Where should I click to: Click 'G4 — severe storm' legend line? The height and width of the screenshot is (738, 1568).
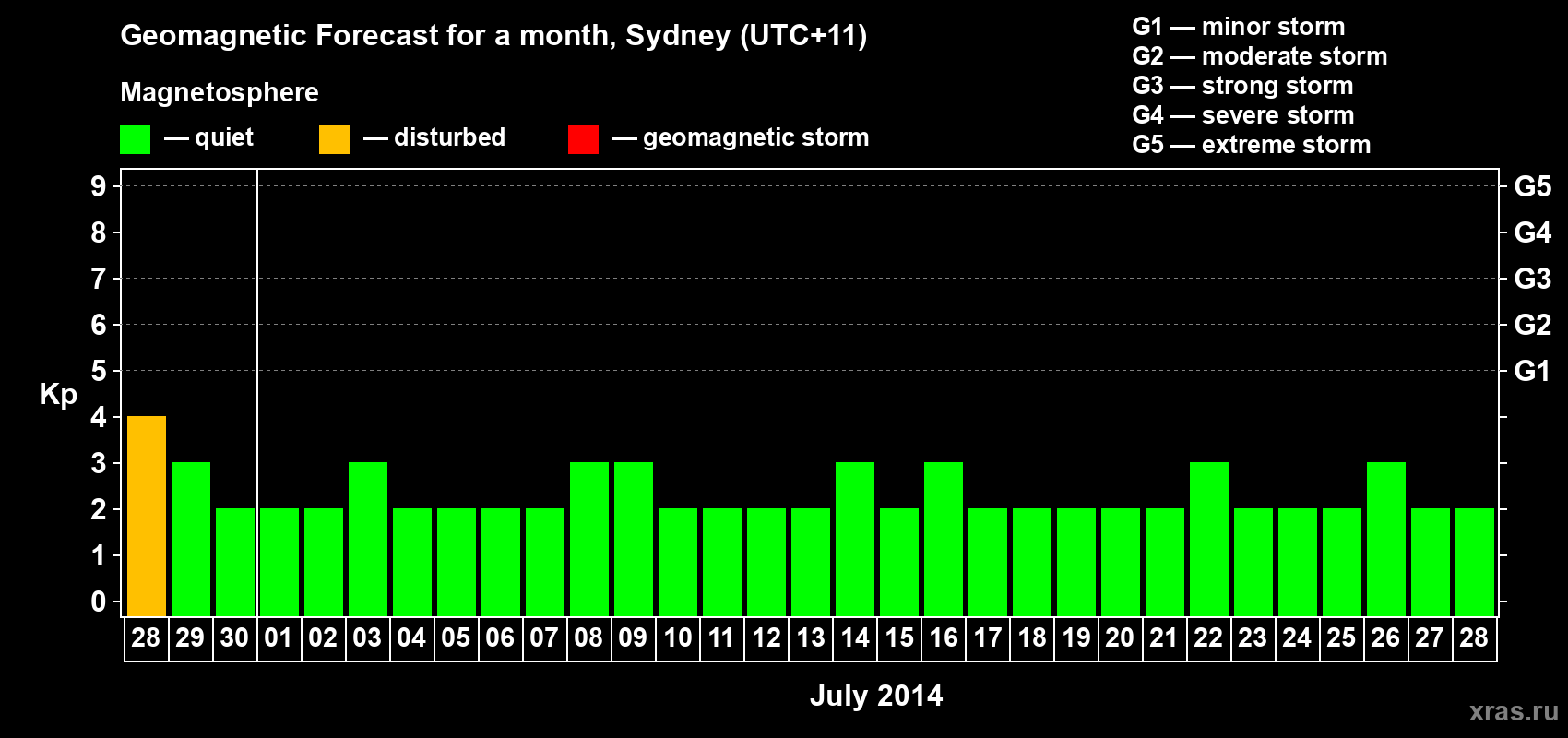pos(1243,115)
